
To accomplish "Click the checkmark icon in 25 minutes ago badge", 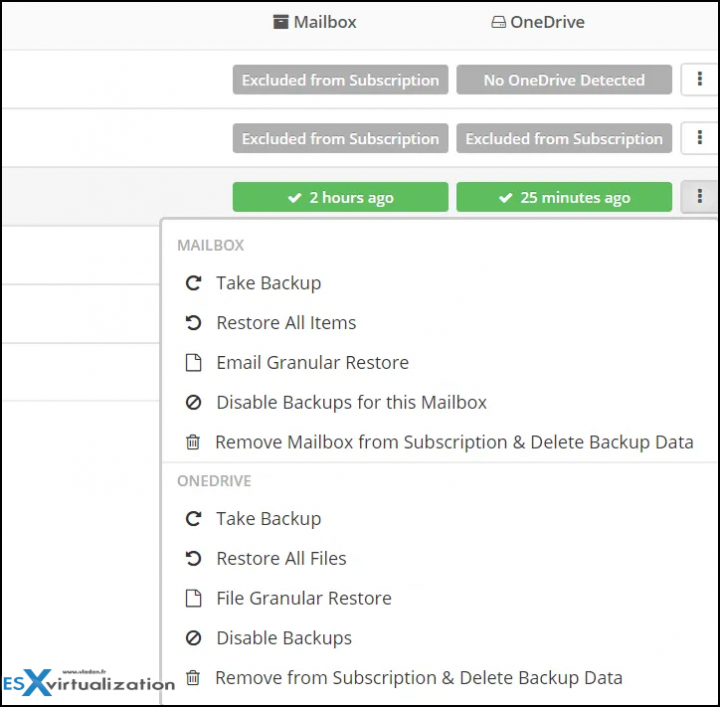I will click(x=506, y=197).
